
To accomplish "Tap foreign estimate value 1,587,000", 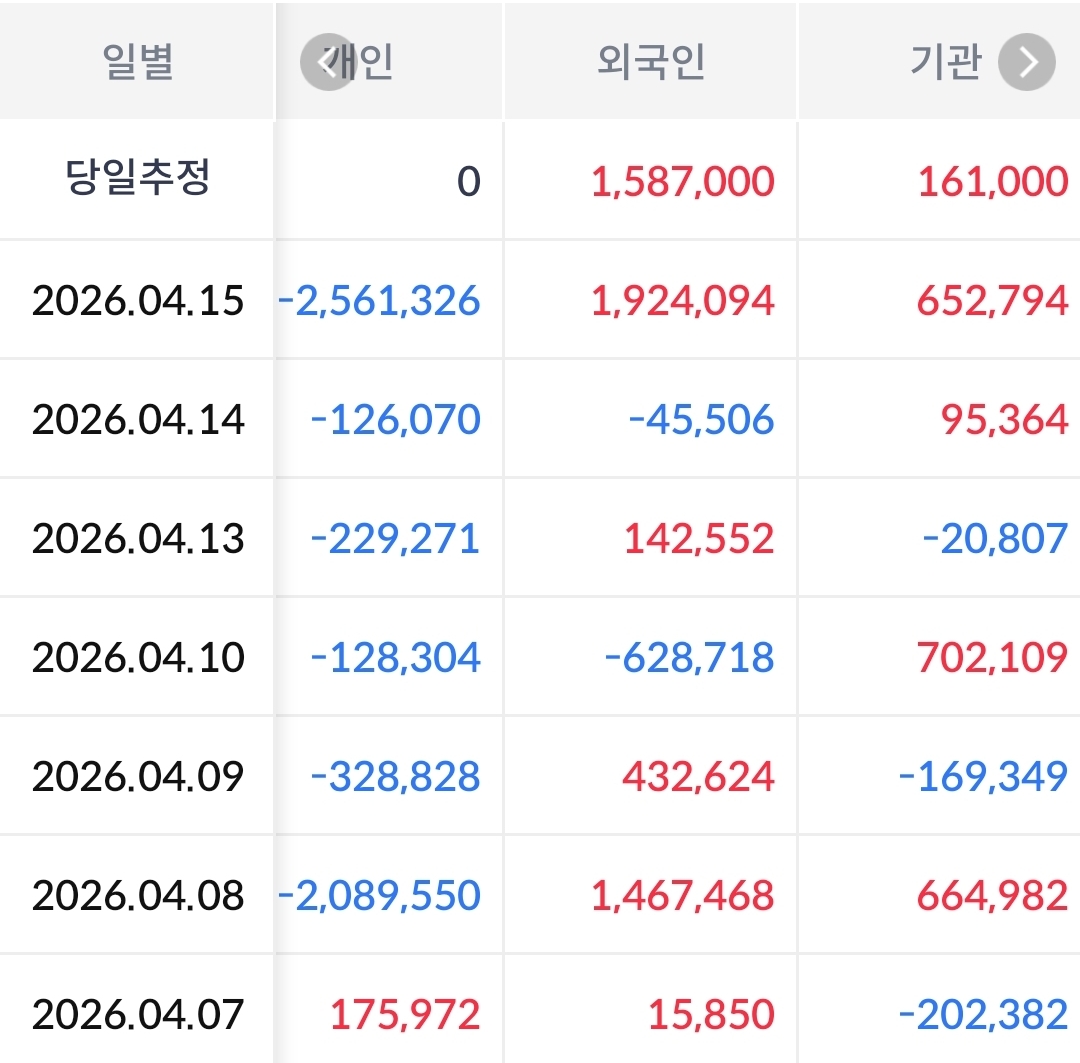I will pos(683,182).
